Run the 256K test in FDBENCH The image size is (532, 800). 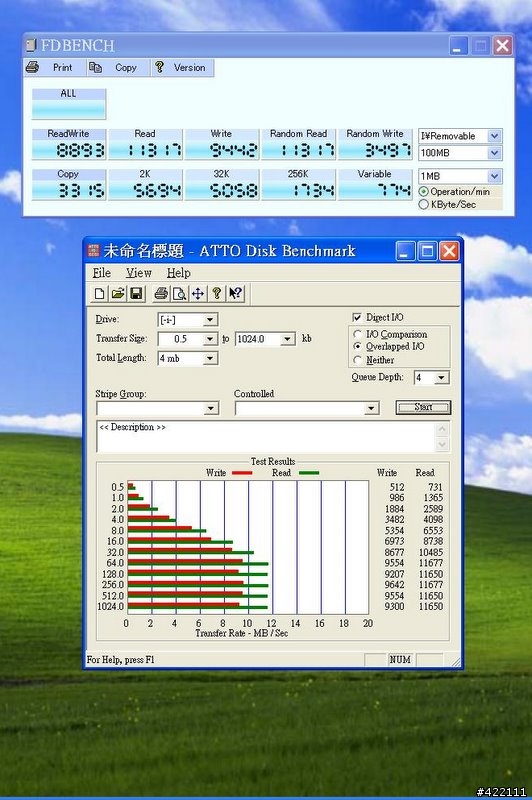[298, 184]
